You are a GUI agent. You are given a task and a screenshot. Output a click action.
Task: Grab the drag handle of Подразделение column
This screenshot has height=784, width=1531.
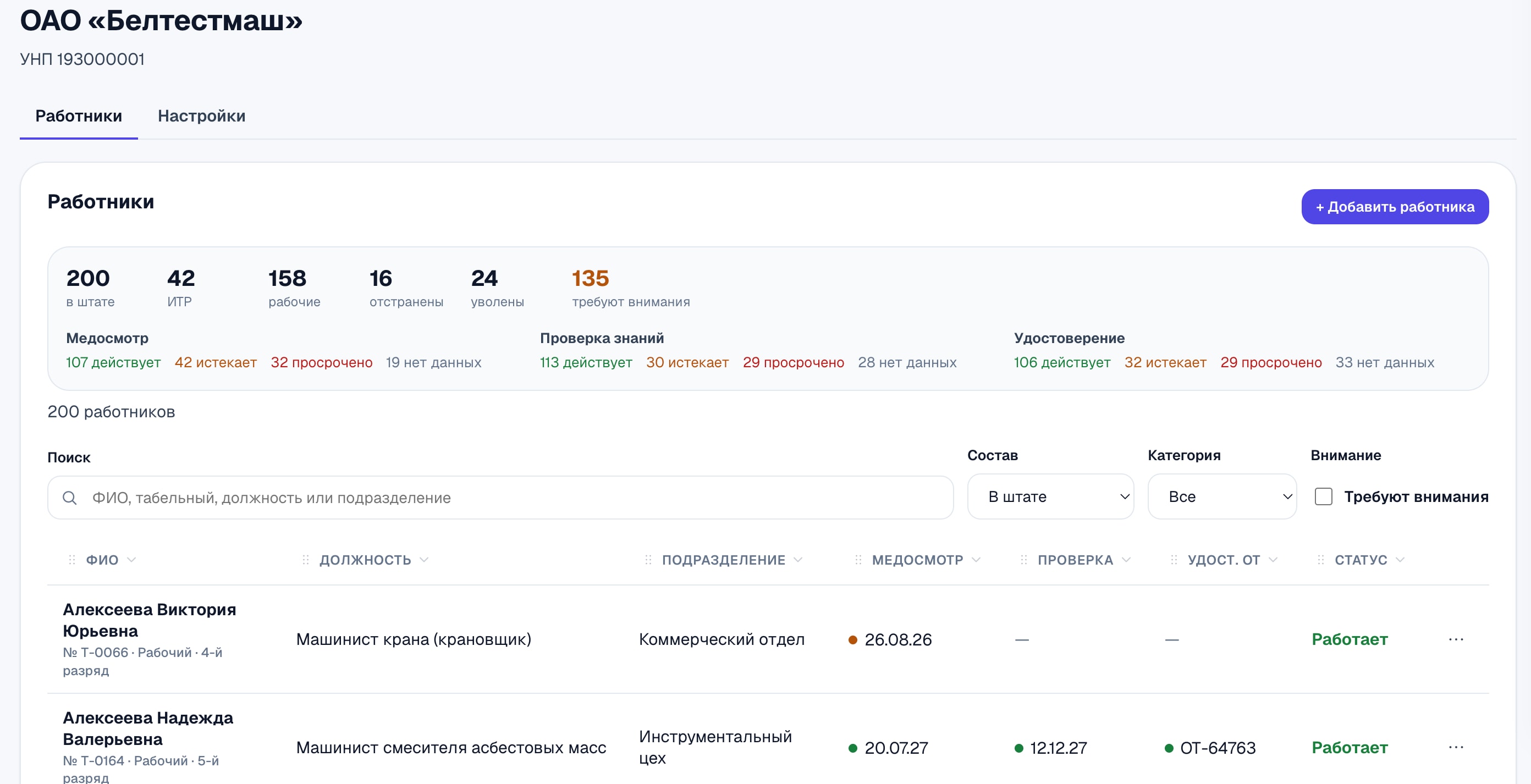(x=648, y=560)
